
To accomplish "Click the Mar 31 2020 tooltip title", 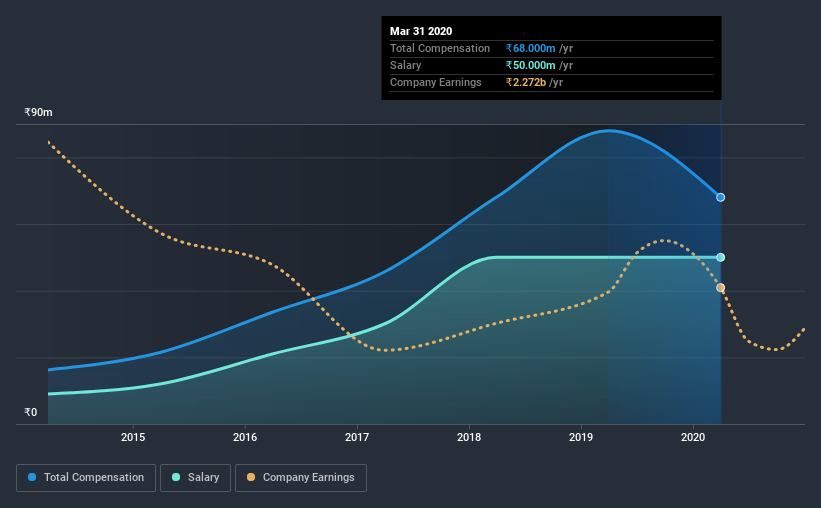I will coord(421,31).
